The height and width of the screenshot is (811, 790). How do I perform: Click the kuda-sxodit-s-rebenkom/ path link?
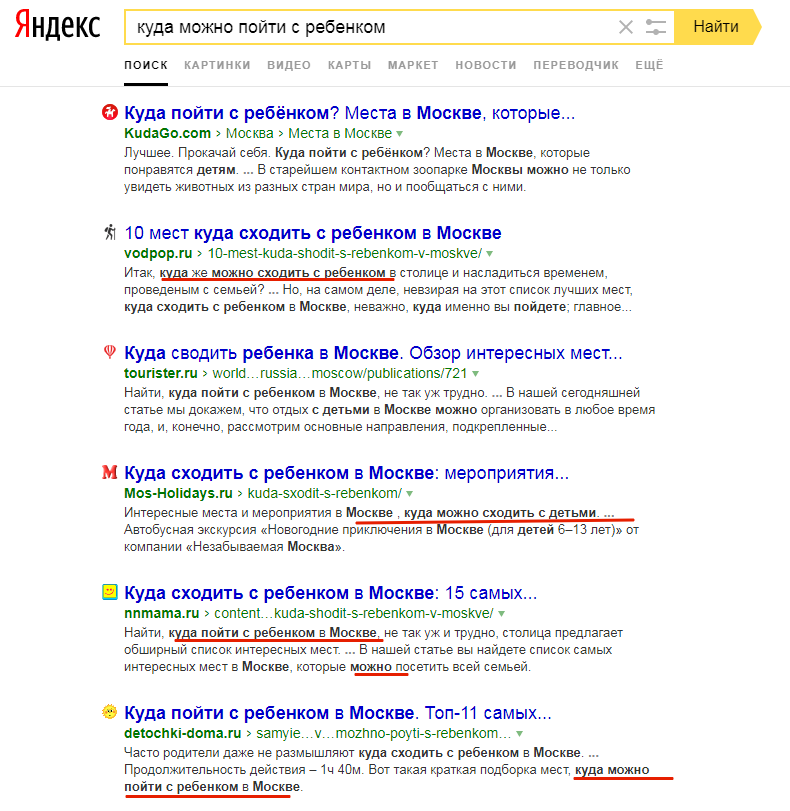(324, 493)
